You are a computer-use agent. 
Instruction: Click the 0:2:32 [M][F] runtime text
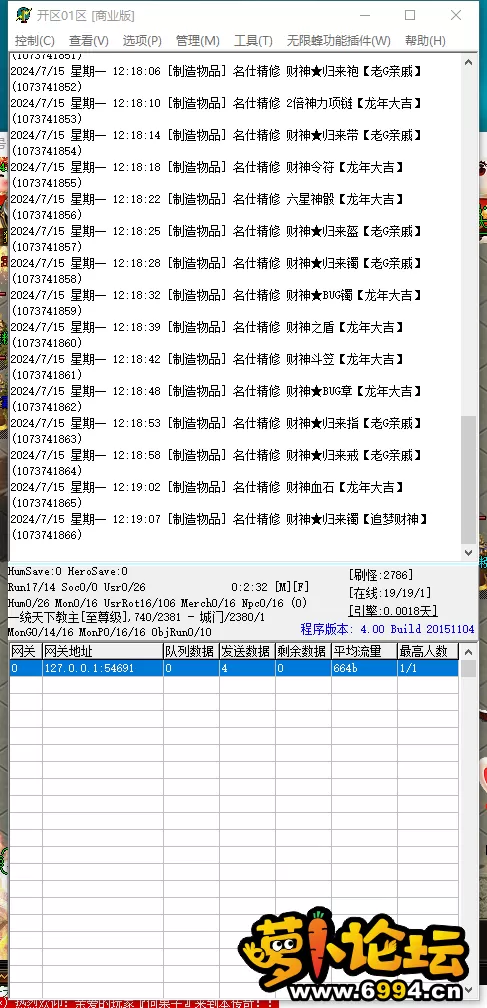point(270,587)
